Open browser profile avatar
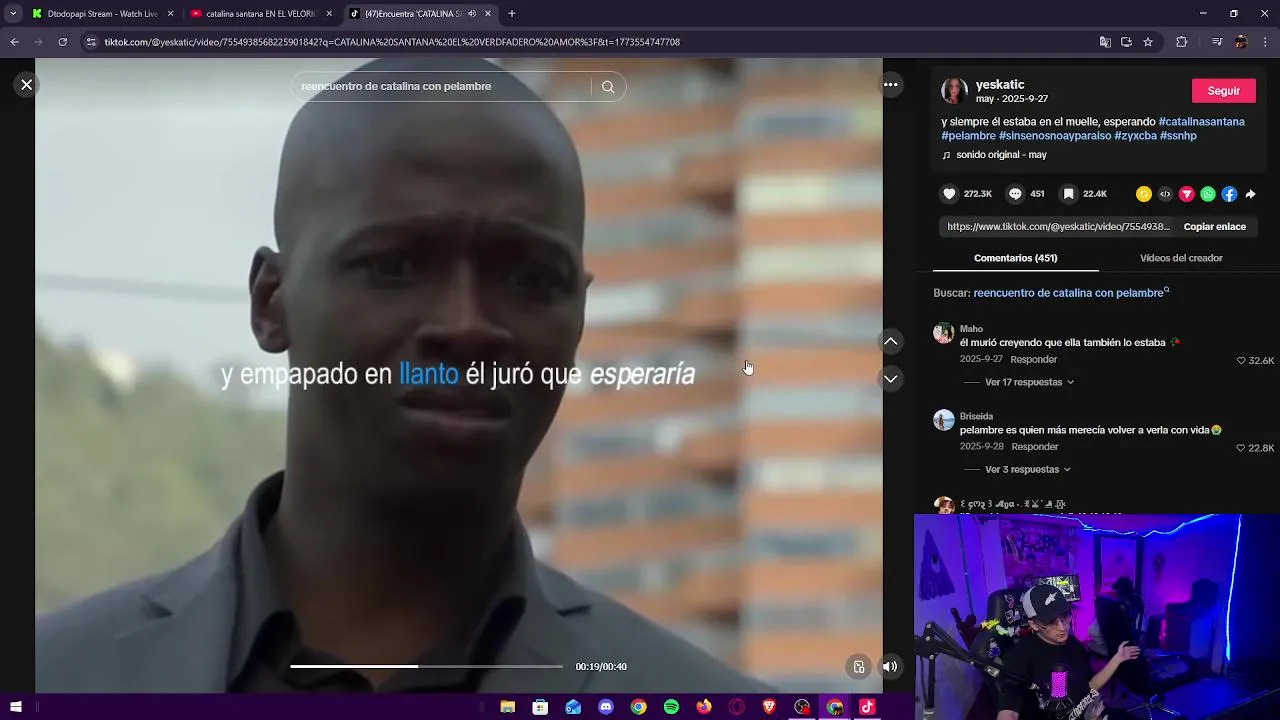 1241,42
